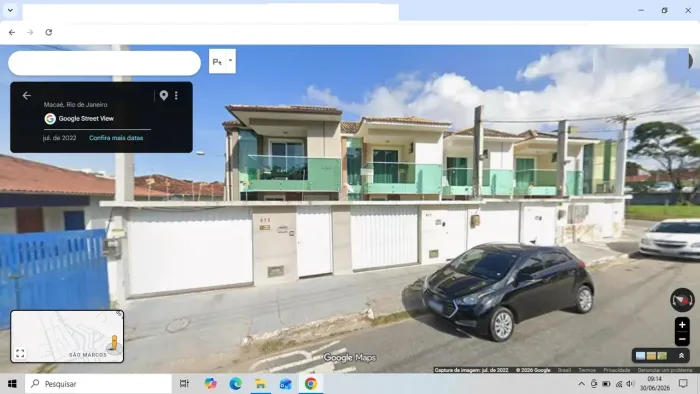700x394 pixels.
Task: Click the location pin icon
Action: pyautogui.click(x=164, y=95)
